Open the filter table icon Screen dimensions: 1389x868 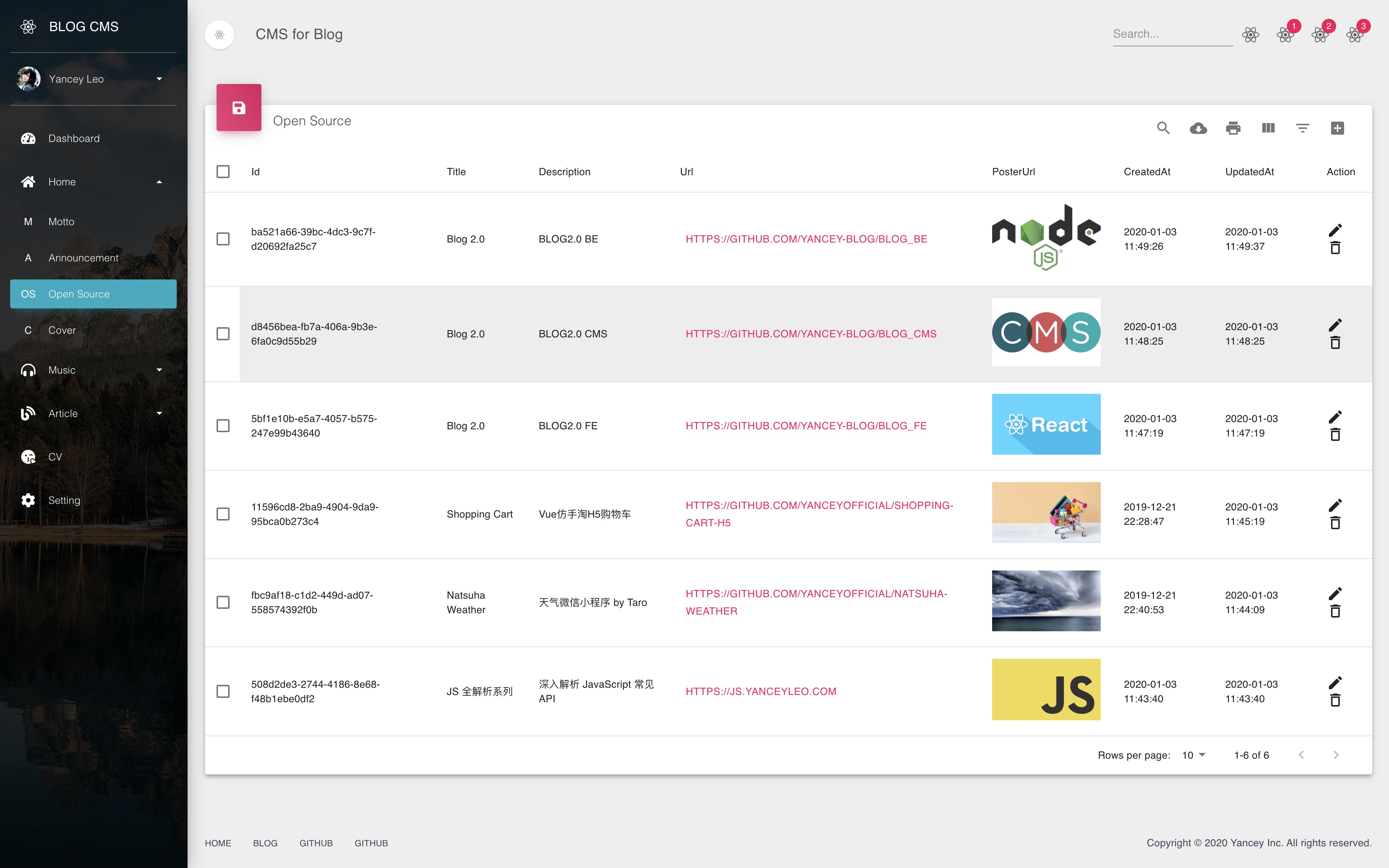coord(1302,128)
